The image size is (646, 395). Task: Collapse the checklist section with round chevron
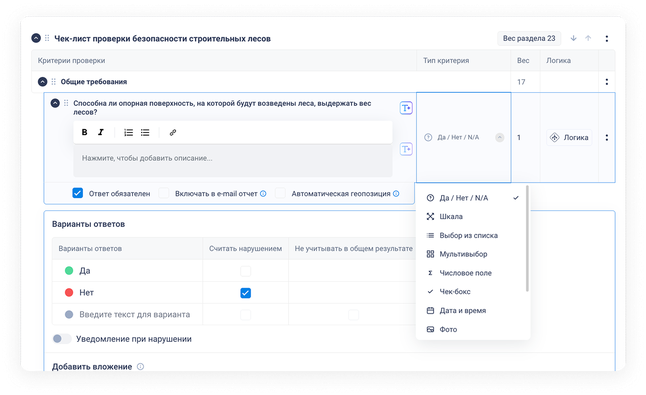pyautogui.click(x=36, y=38)
